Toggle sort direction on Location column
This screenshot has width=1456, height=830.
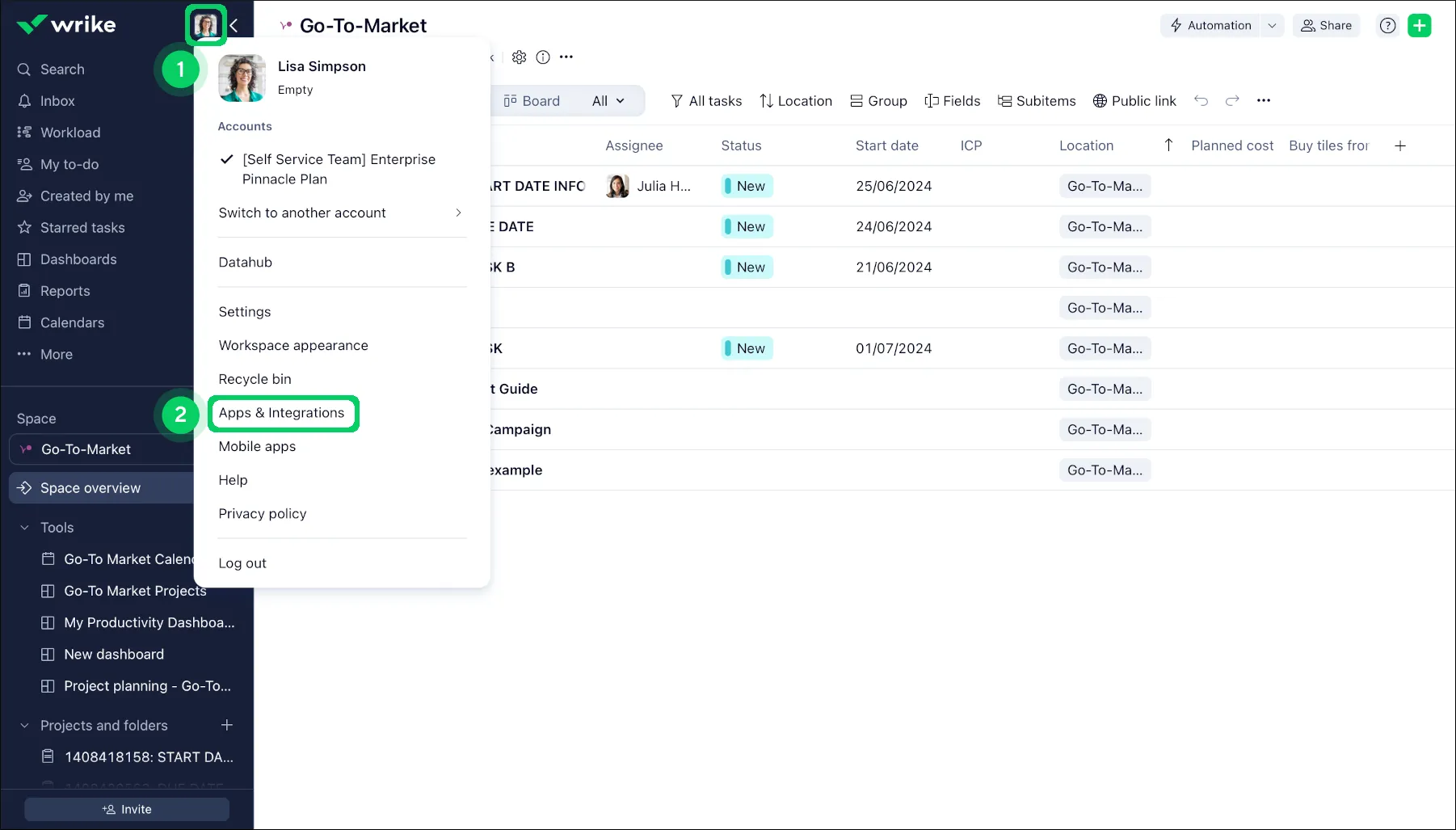pyautogui.click(x=1168, y=145)
